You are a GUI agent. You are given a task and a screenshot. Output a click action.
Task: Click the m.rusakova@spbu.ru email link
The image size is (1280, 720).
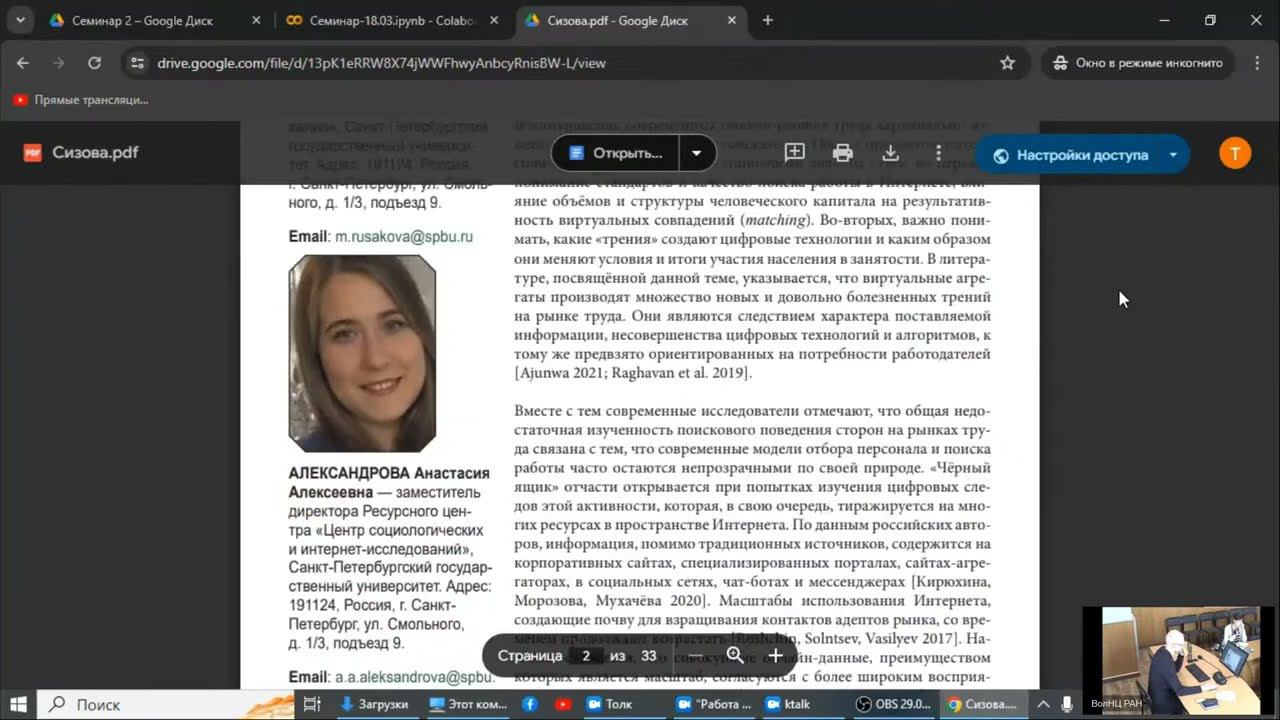[x=404, y=237]
